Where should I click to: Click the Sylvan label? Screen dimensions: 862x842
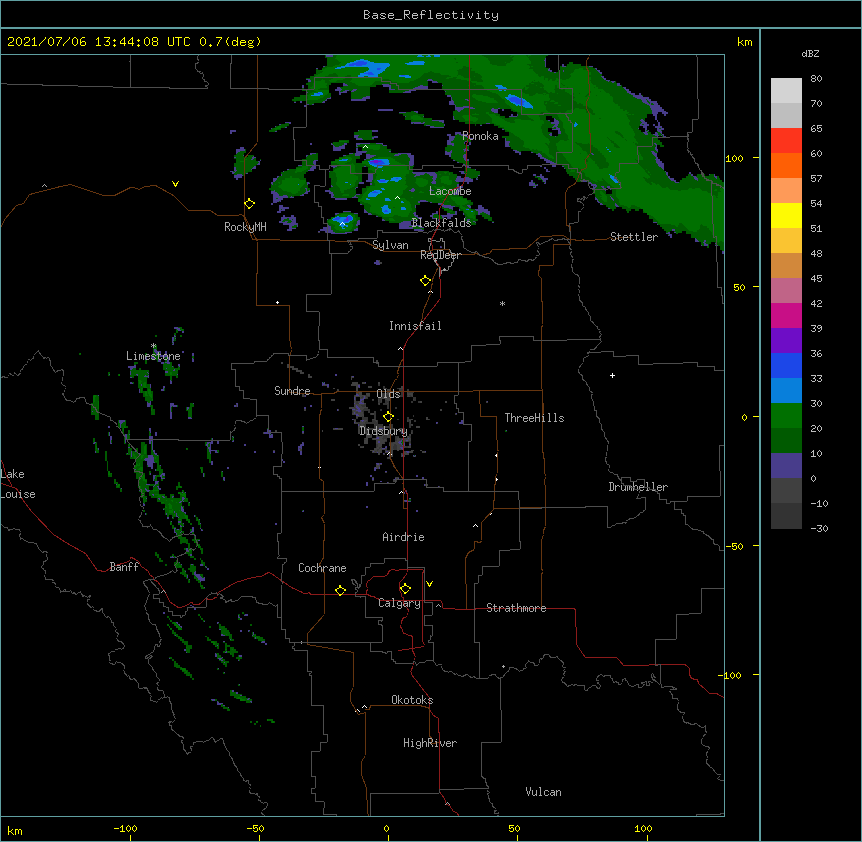point(390,245)
